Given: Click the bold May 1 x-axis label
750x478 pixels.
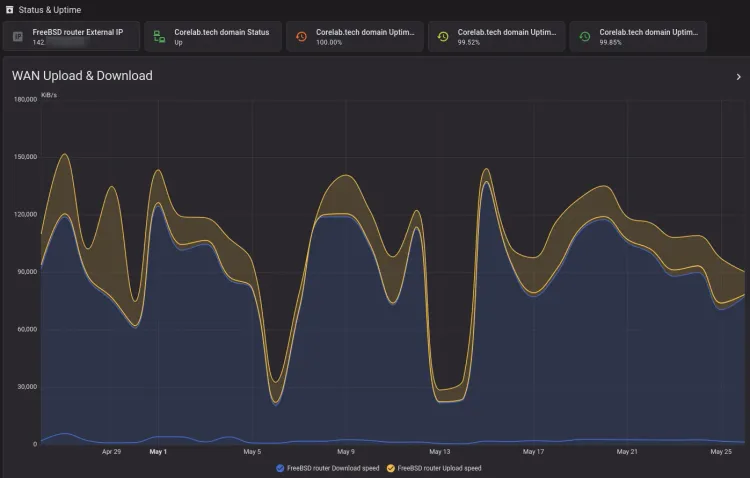Looking at the screenshot, I should pos(158,452).
